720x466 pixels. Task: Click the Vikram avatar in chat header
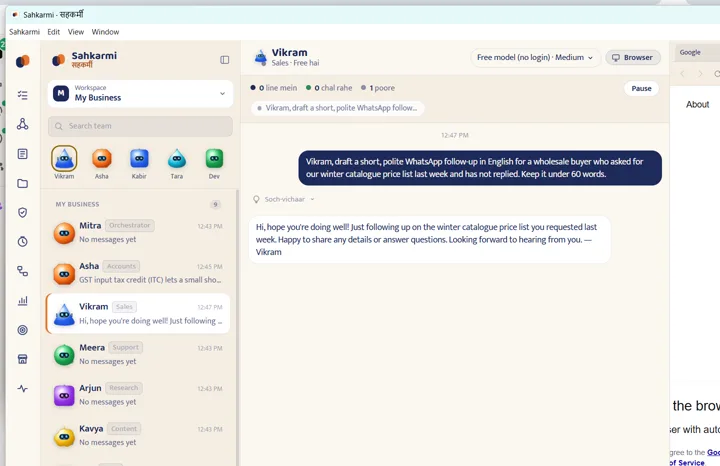[261, 57]
